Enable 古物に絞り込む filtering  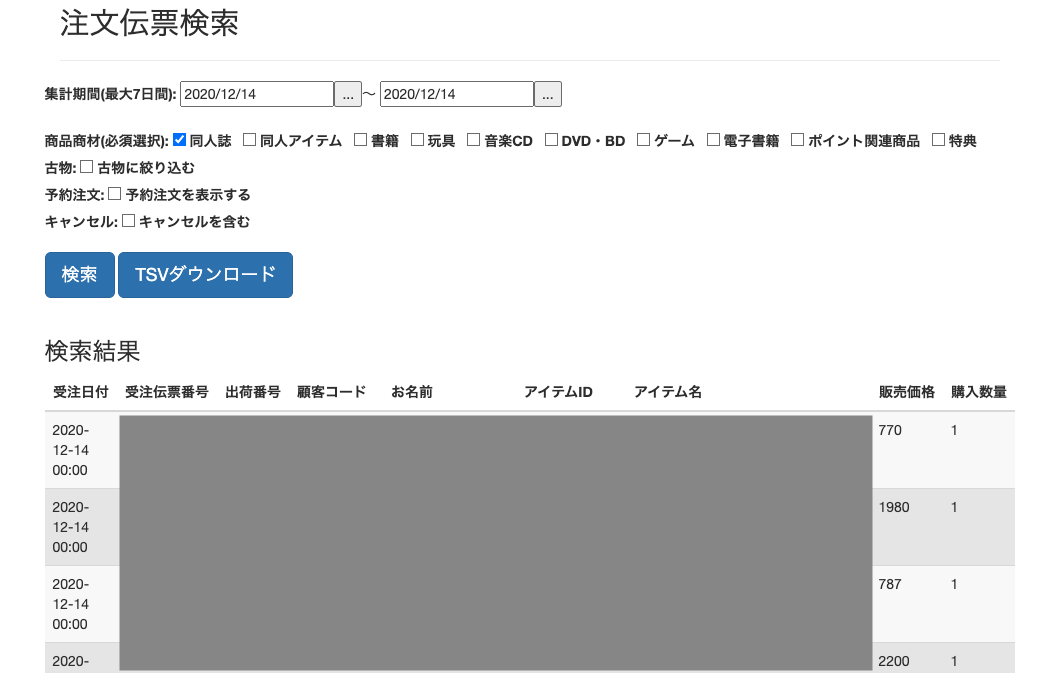[85, 166]
